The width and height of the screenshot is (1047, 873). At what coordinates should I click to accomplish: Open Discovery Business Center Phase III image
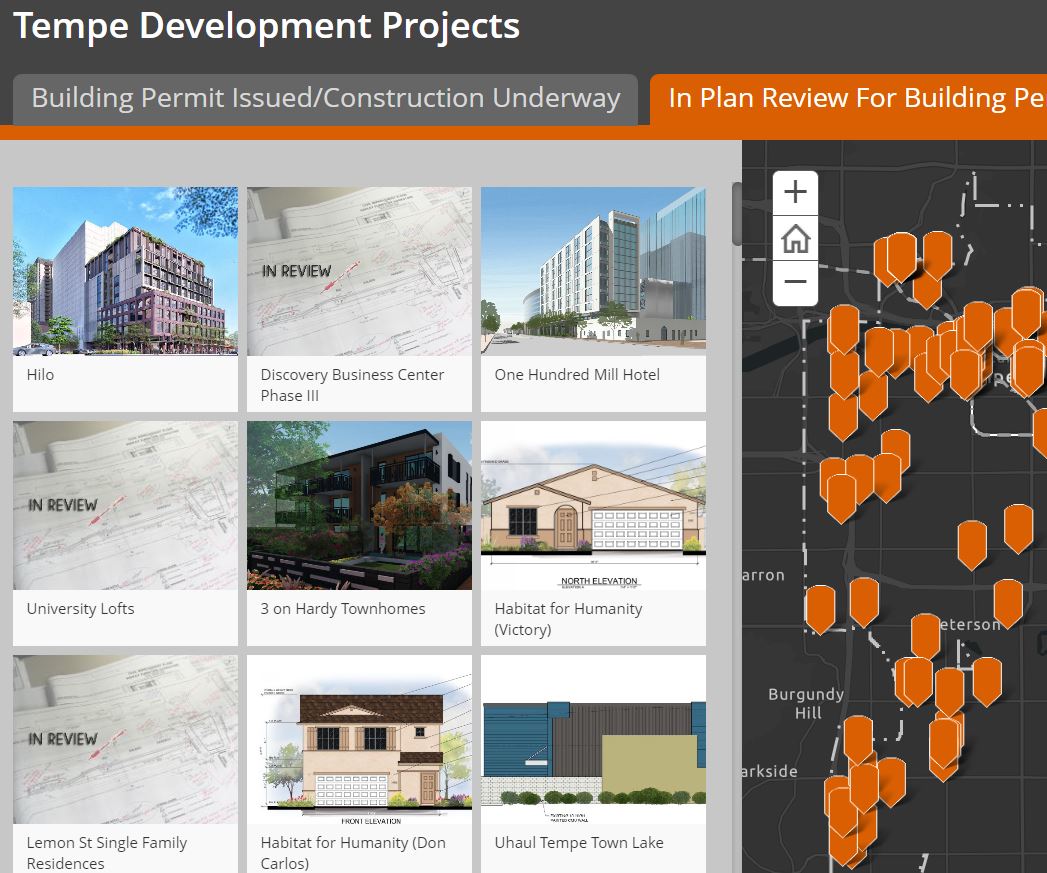(359, 271)
